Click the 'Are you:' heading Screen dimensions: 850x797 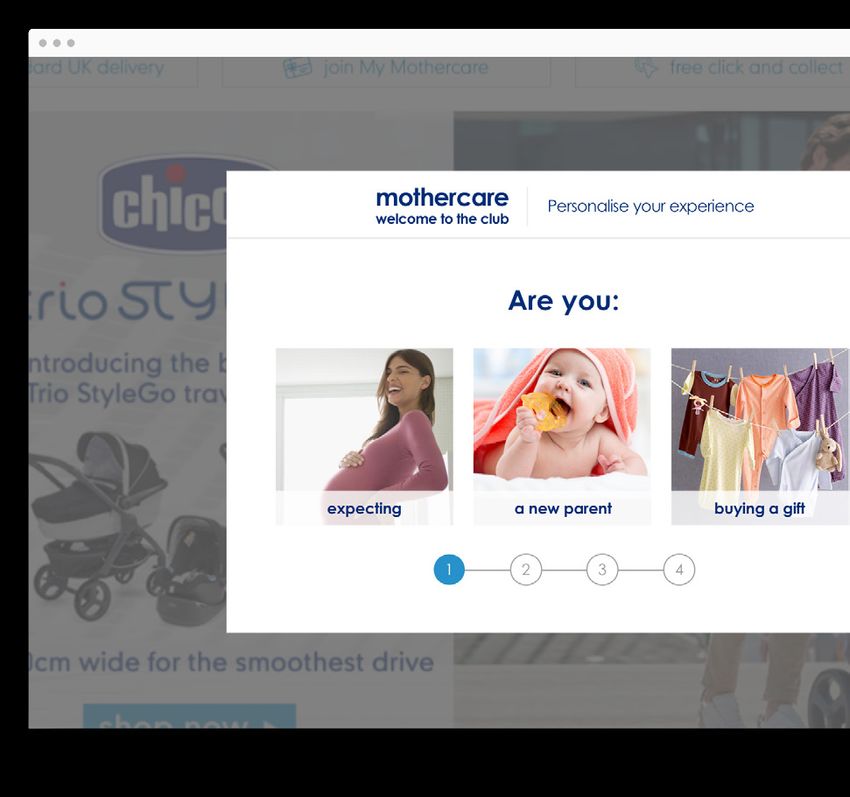(x=563, y=300)
